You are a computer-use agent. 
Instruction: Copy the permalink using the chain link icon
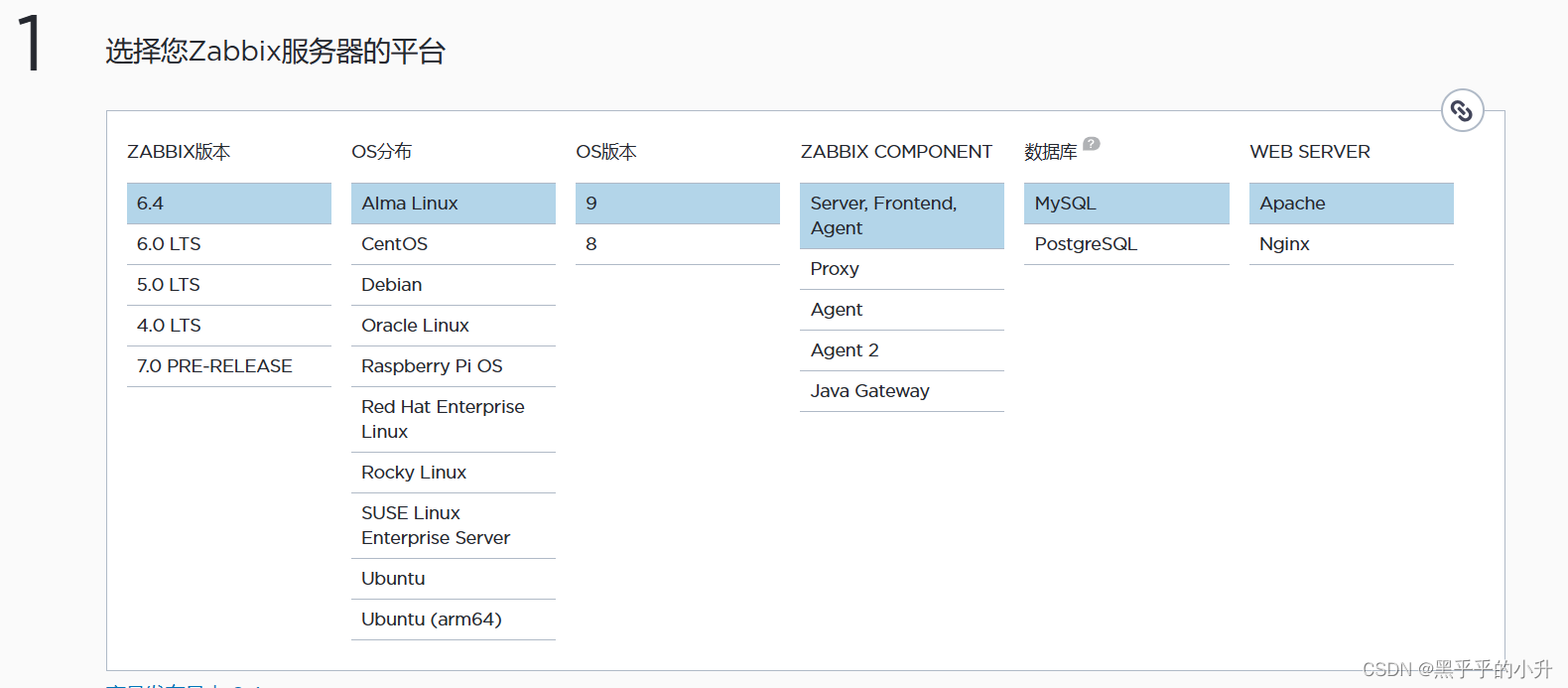click(1462, 110)
